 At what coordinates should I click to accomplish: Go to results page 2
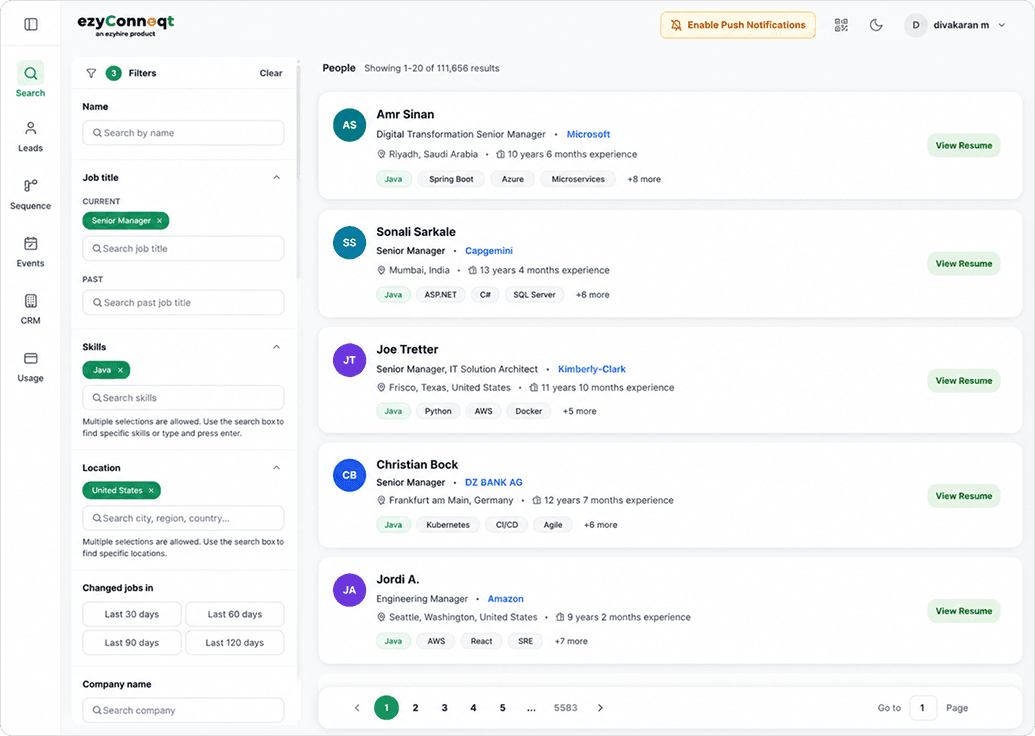(415, 708)
